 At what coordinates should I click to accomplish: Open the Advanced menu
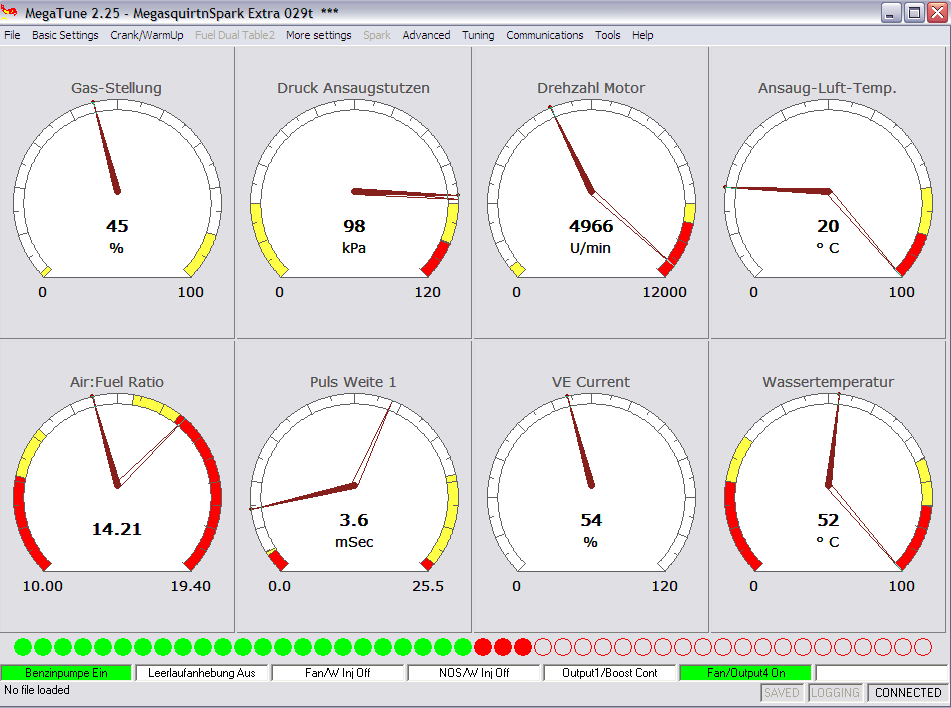[426, 35]
